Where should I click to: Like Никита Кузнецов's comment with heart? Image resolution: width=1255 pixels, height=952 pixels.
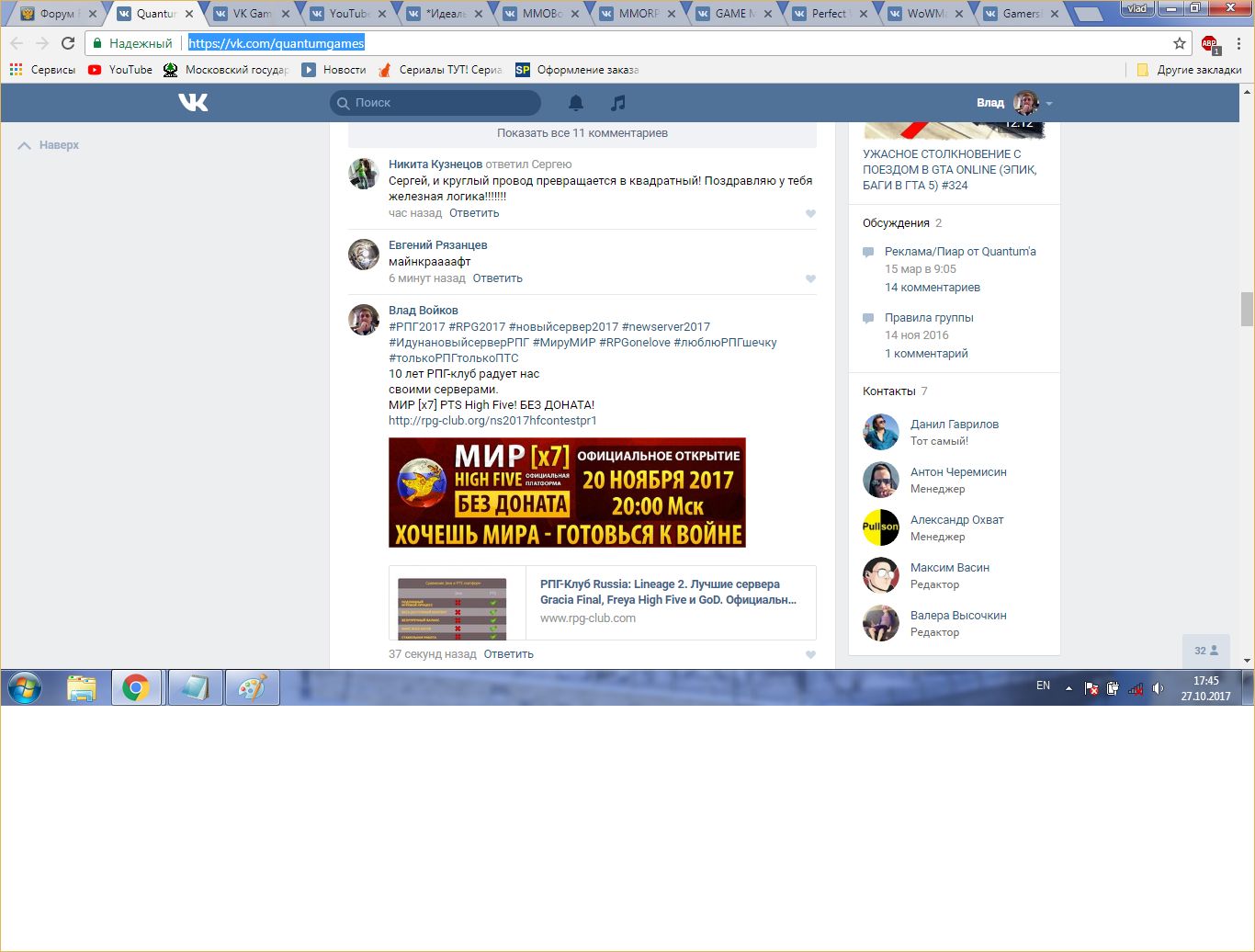pos(810,213)
